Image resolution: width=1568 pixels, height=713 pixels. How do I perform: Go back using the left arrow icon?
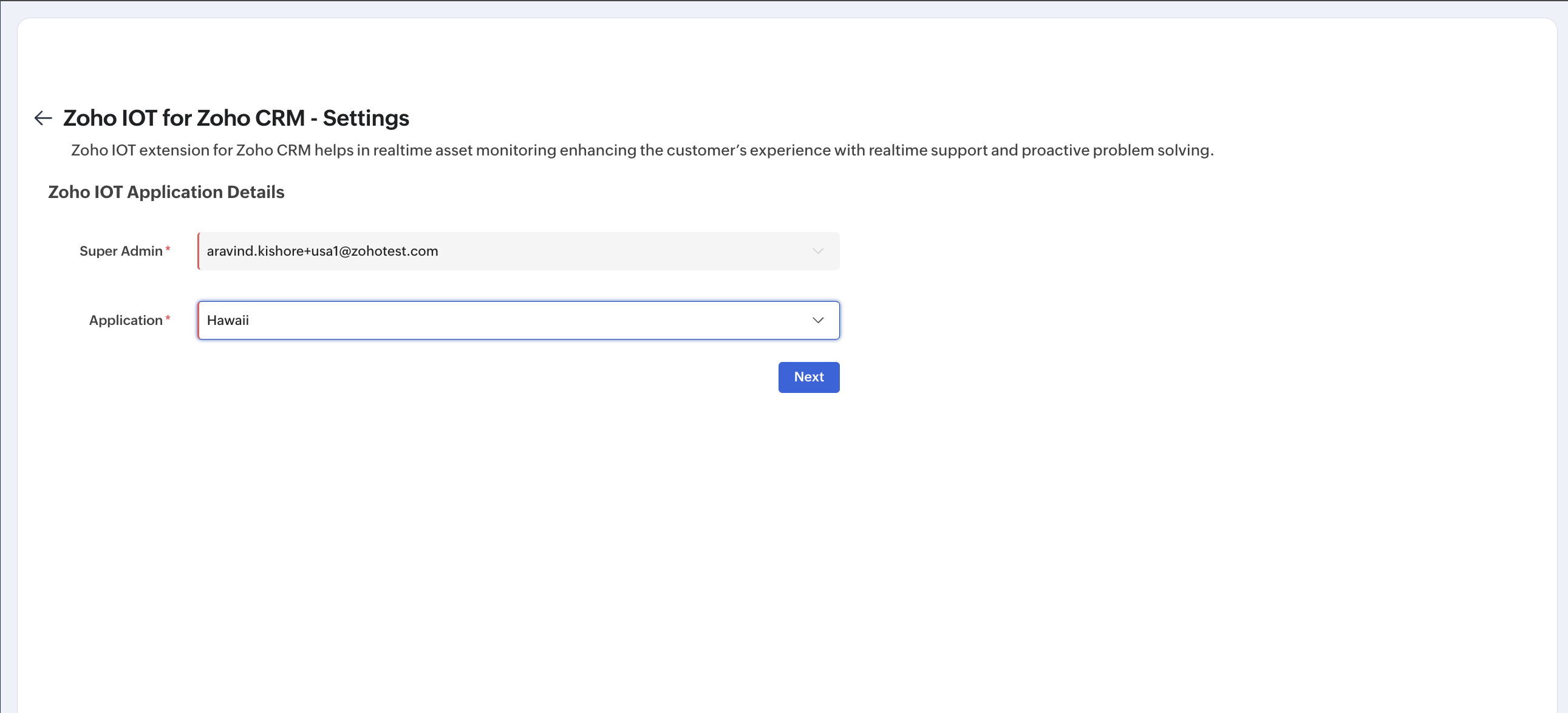pos(43,117)
